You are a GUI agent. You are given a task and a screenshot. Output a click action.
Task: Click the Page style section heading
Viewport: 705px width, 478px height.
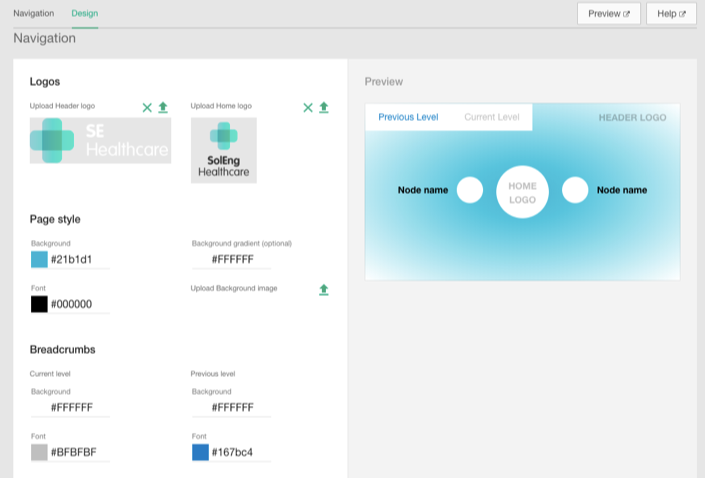tap(55, 219)
